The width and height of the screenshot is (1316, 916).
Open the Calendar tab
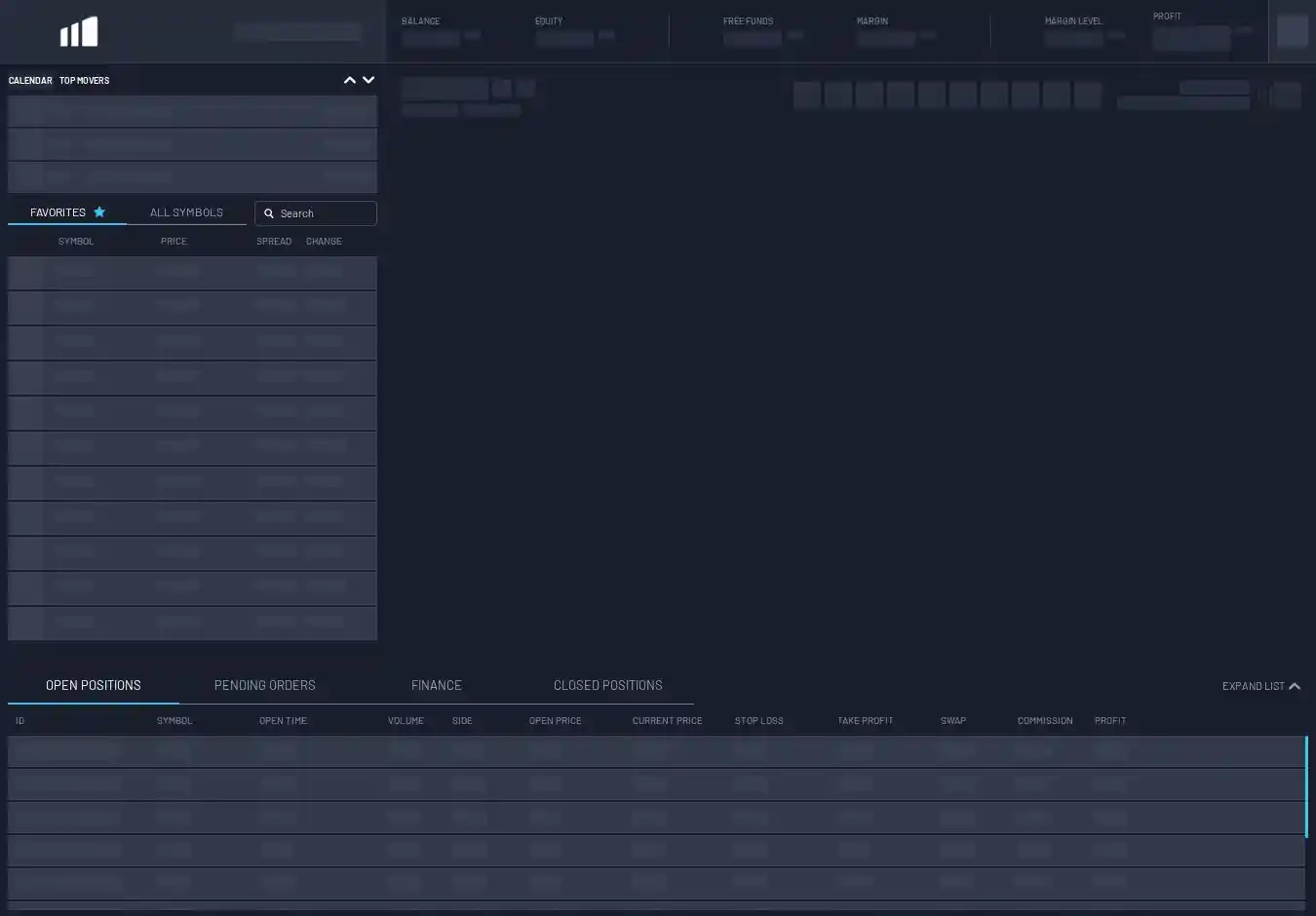30,81
